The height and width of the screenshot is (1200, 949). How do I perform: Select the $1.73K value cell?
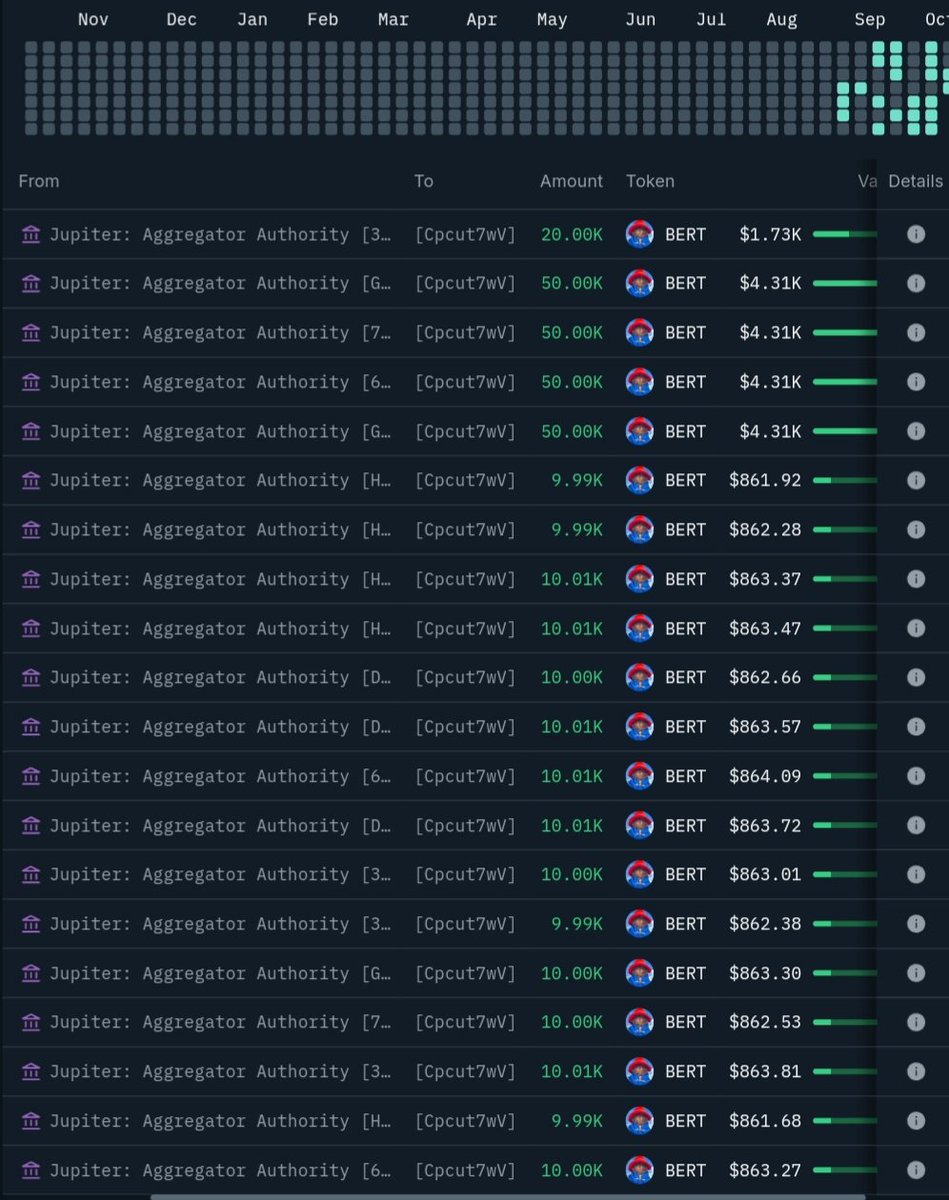pos(770,234)
